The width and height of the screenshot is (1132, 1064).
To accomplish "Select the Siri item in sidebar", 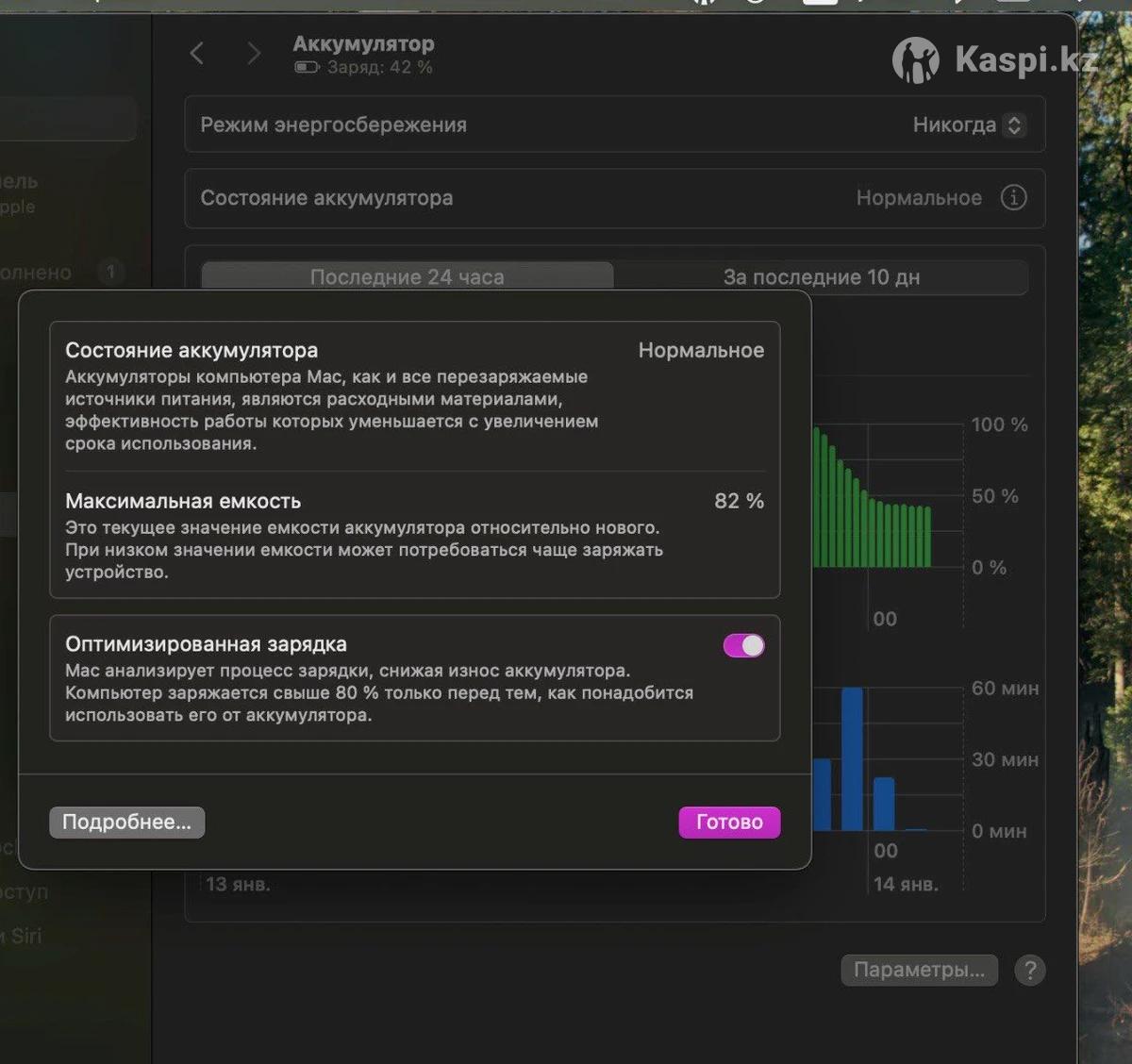I will coord(26,936).
